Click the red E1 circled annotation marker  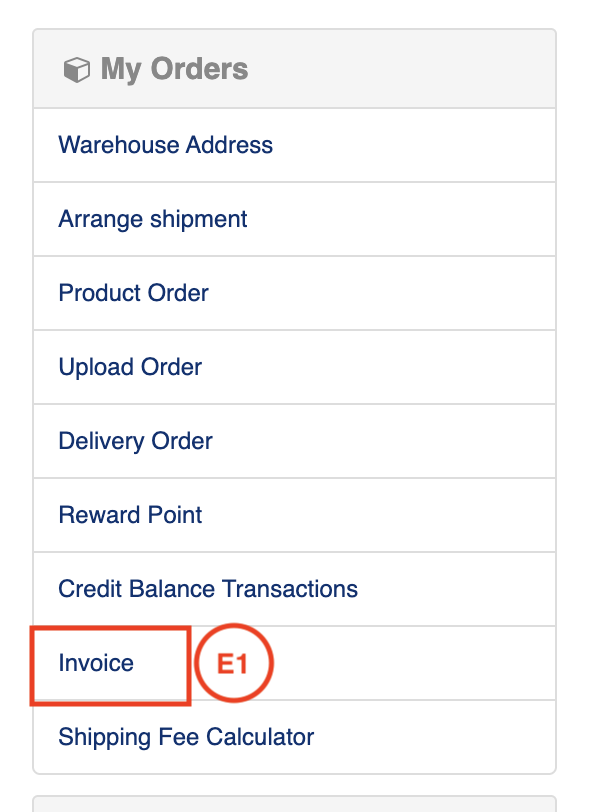click(234, 663)
